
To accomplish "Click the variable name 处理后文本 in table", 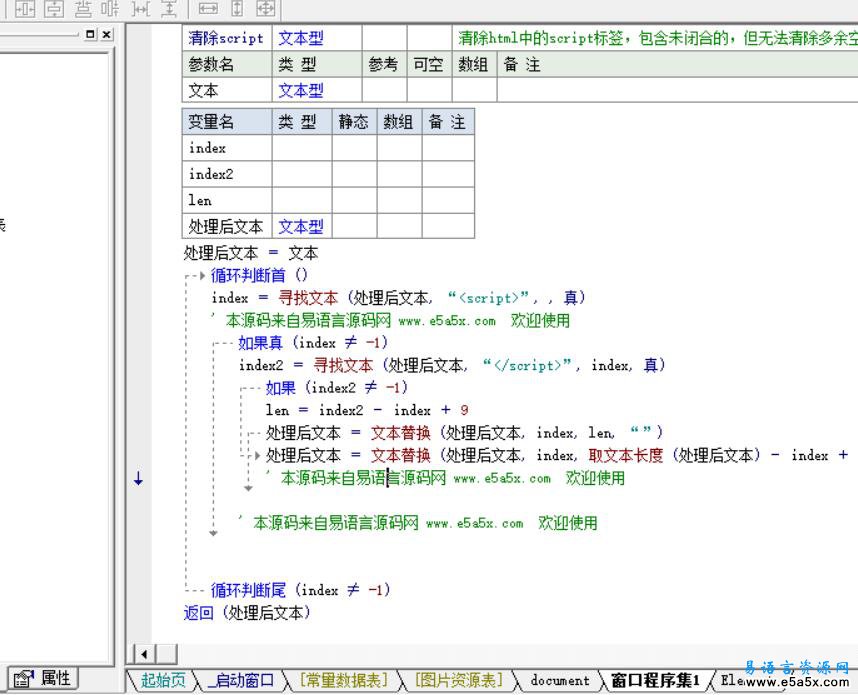I will [225, 226].
